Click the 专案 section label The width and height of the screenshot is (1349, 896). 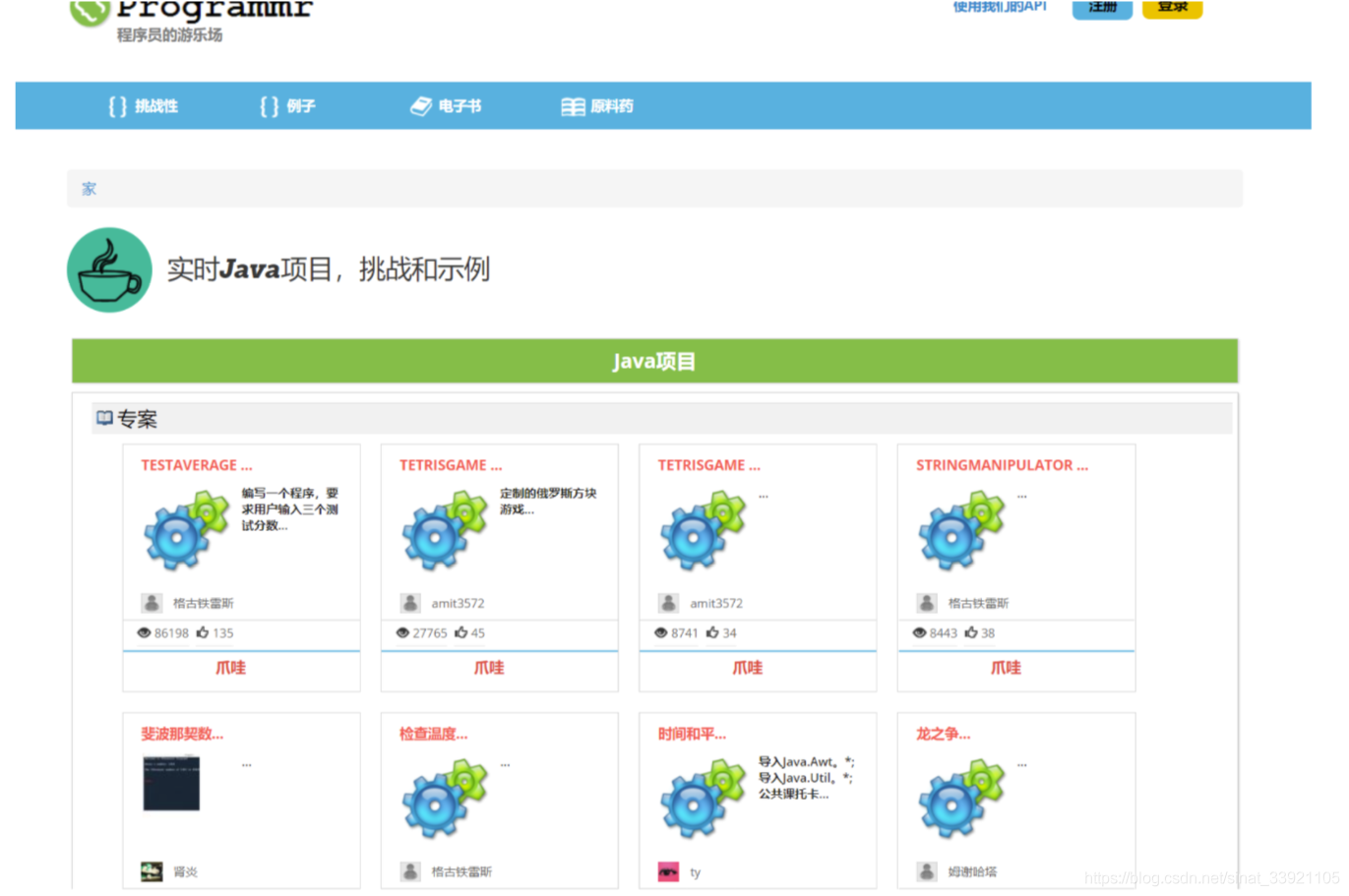(x=137, y=419)
